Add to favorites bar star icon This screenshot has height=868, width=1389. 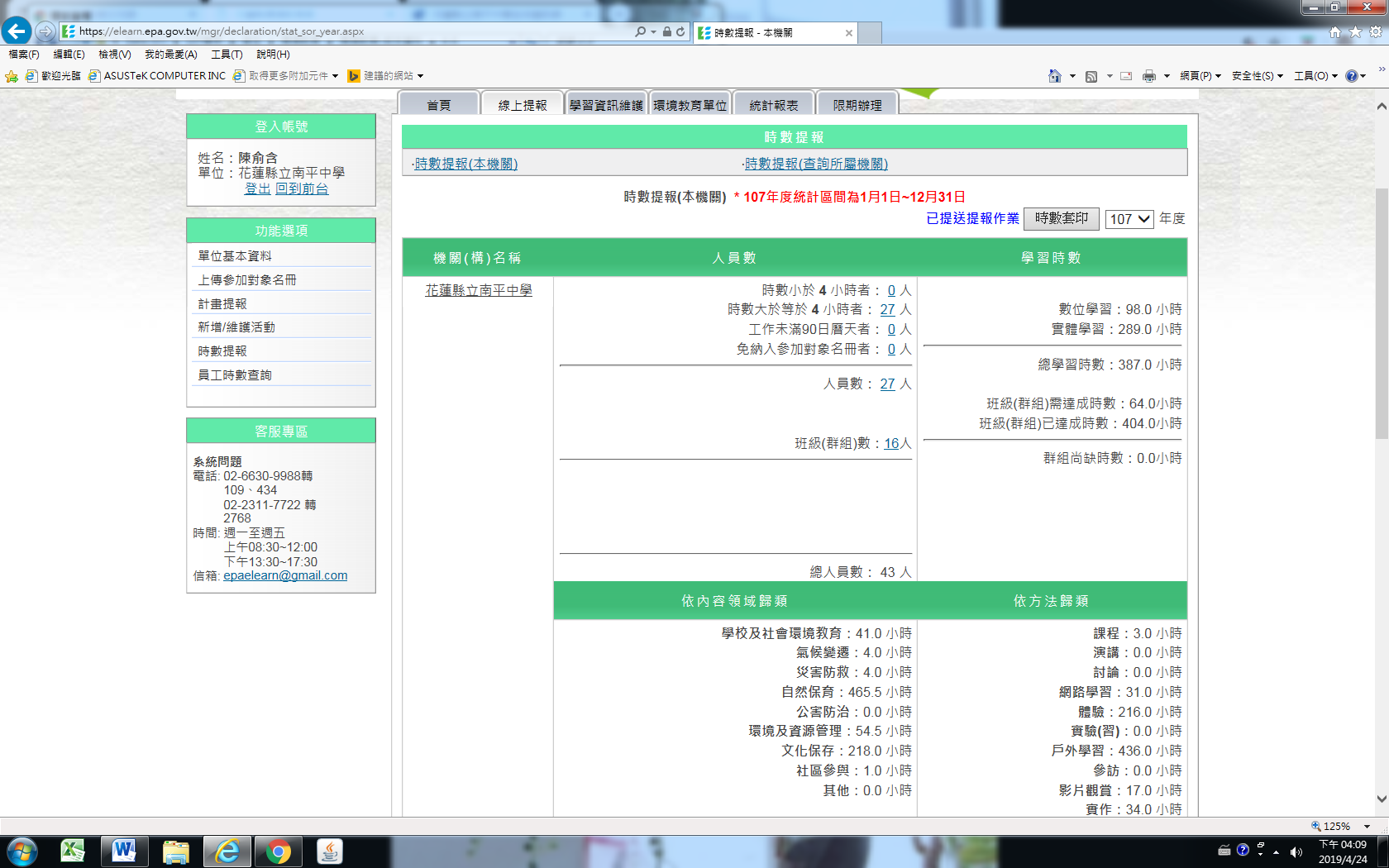point(12,76)
